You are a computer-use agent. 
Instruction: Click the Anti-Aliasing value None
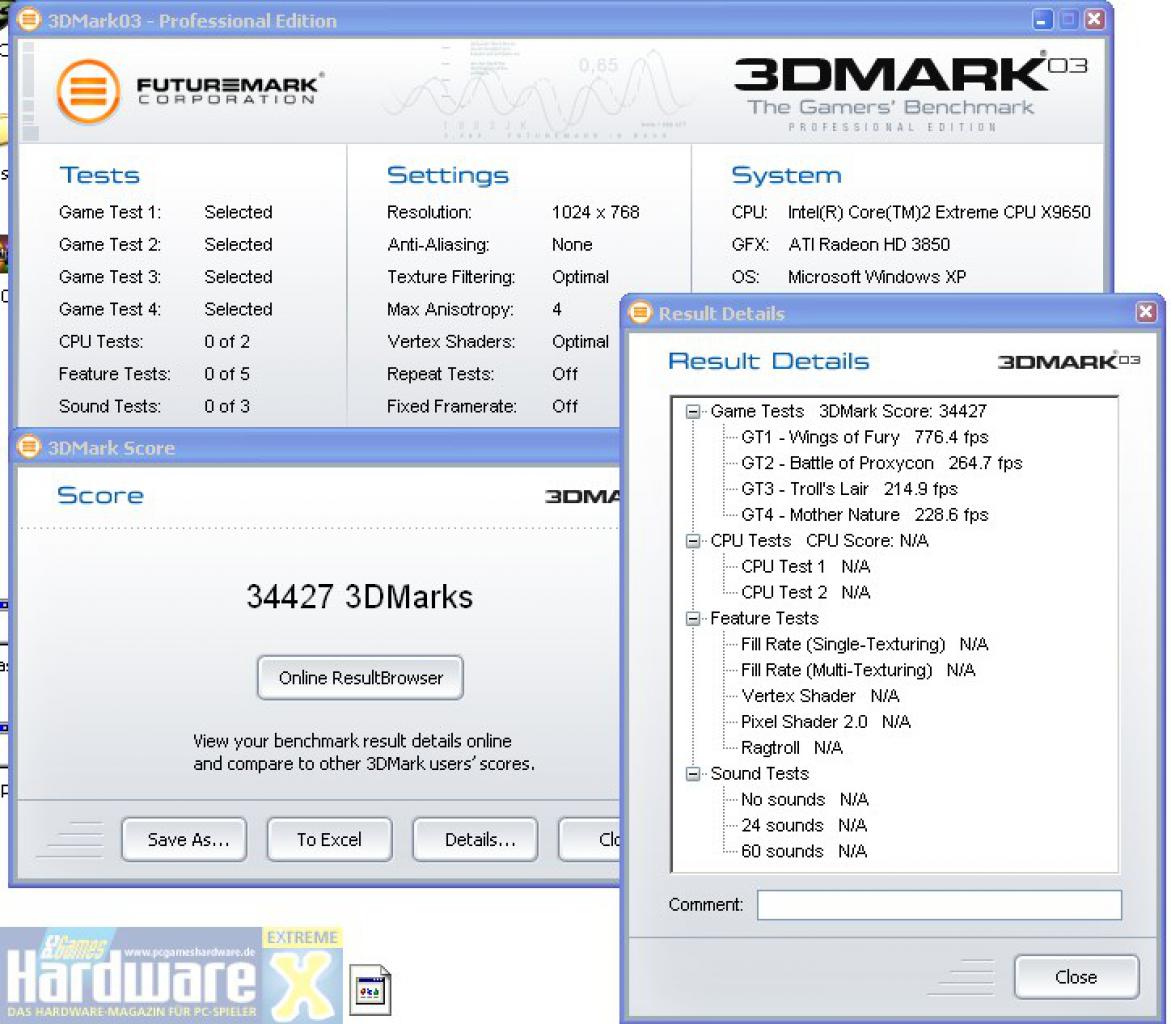pos(572,245)
